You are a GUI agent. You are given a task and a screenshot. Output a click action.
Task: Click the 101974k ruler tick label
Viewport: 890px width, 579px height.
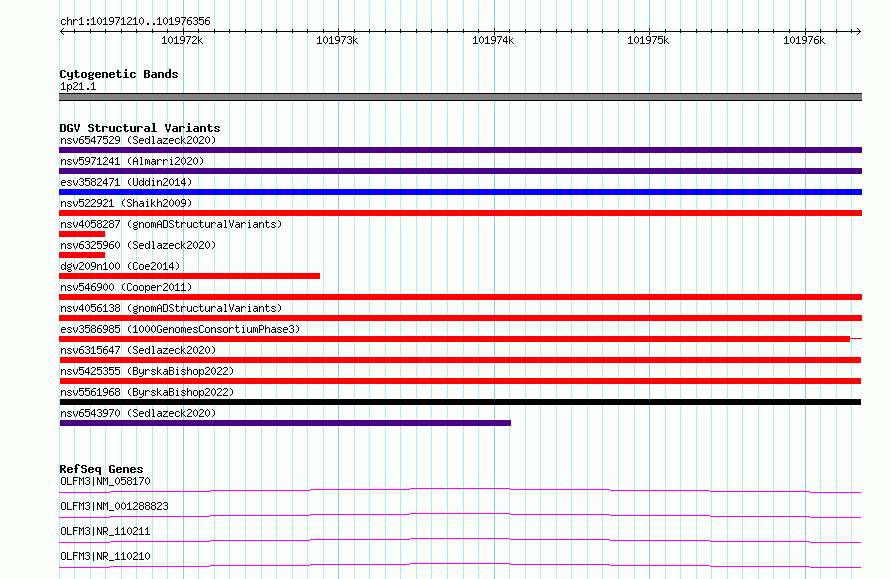(493, 40)
